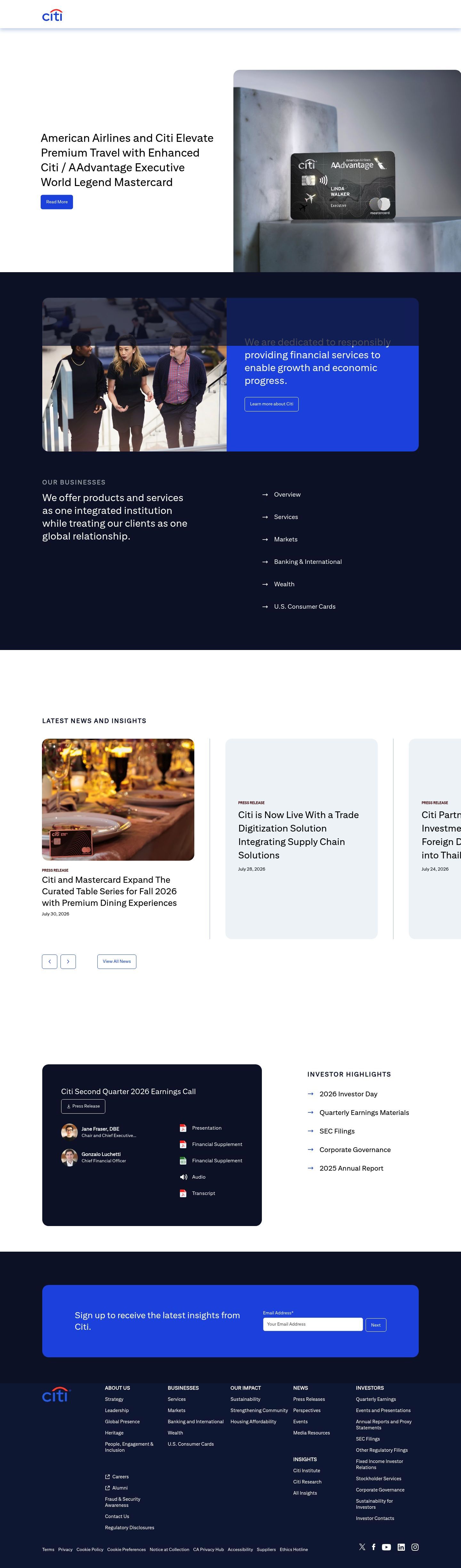Click Jane Fraser's avatar photo
The width and height of the screenshot is (461, 1568).
point(69,1132)
